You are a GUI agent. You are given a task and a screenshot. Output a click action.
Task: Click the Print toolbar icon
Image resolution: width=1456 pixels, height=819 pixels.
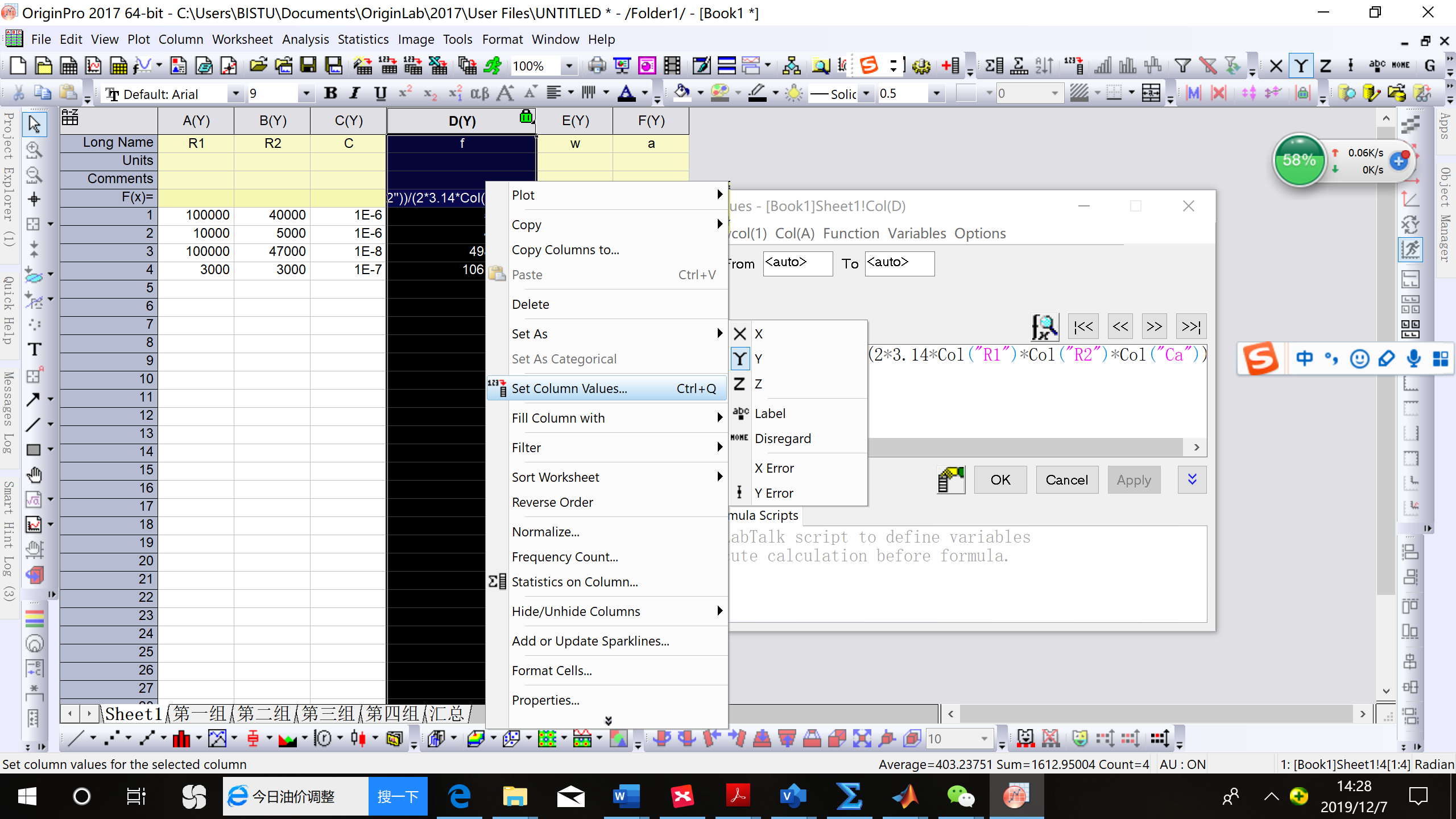coord(597,66)
